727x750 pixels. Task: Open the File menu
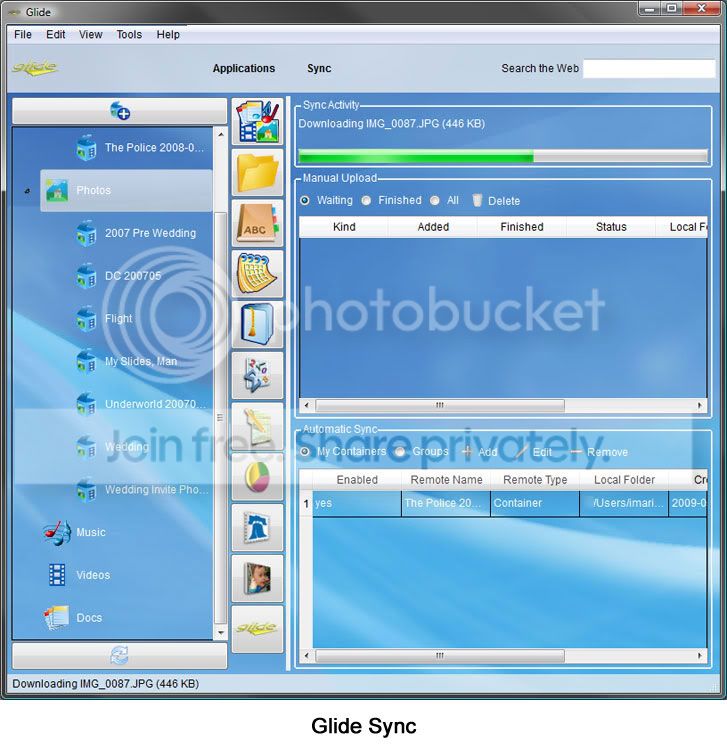pyautogui.click(x=22, y=34)
